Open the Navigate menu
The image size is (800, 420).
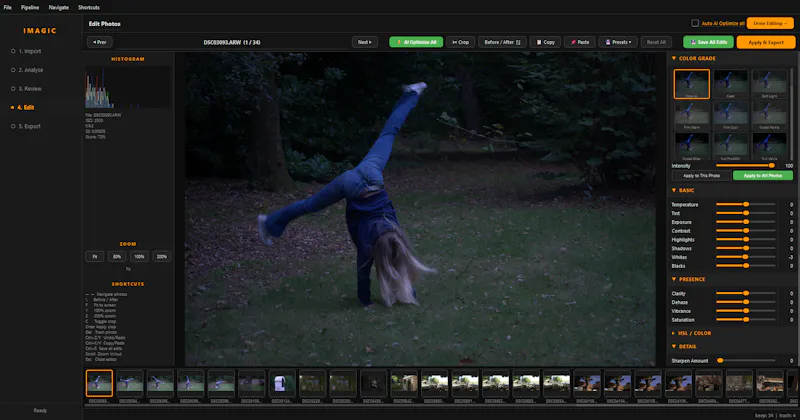[x=59, y=7]
